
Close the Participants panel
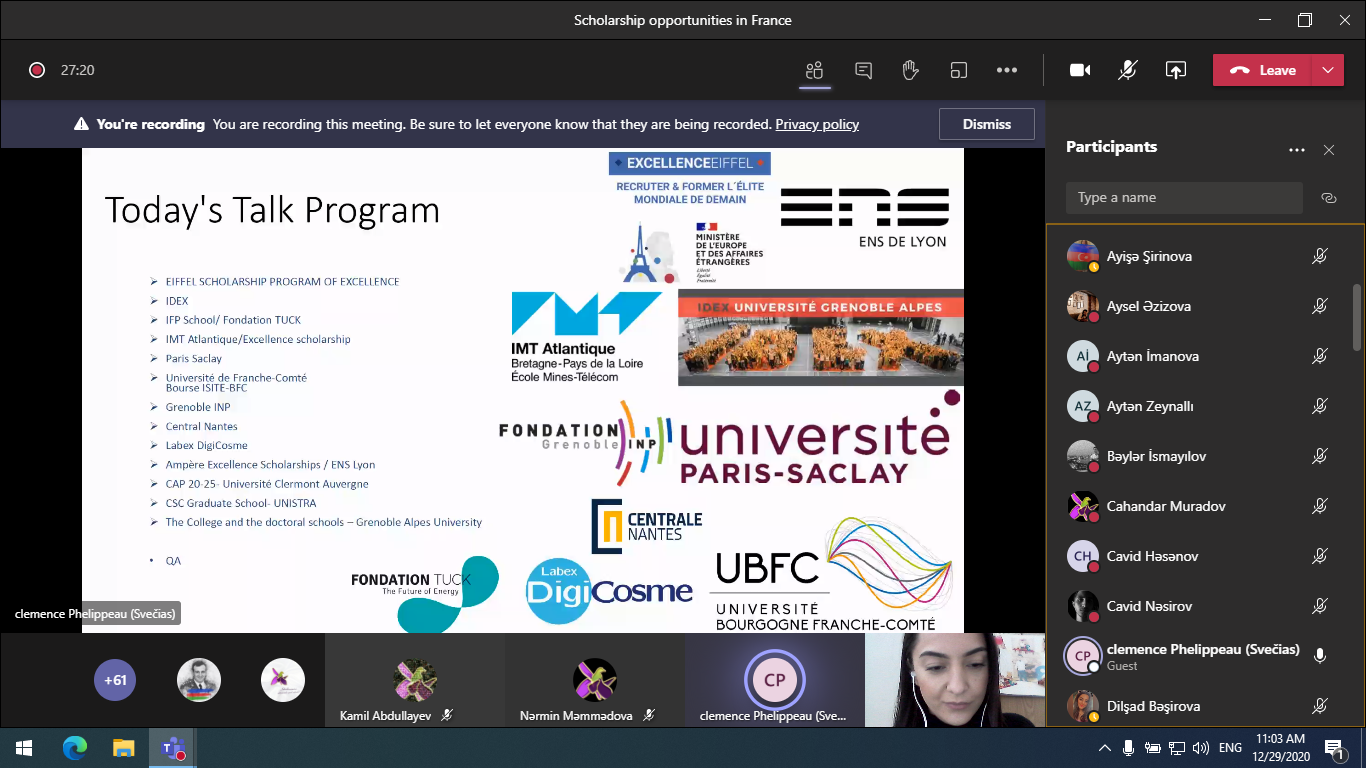coord(1329,150)
